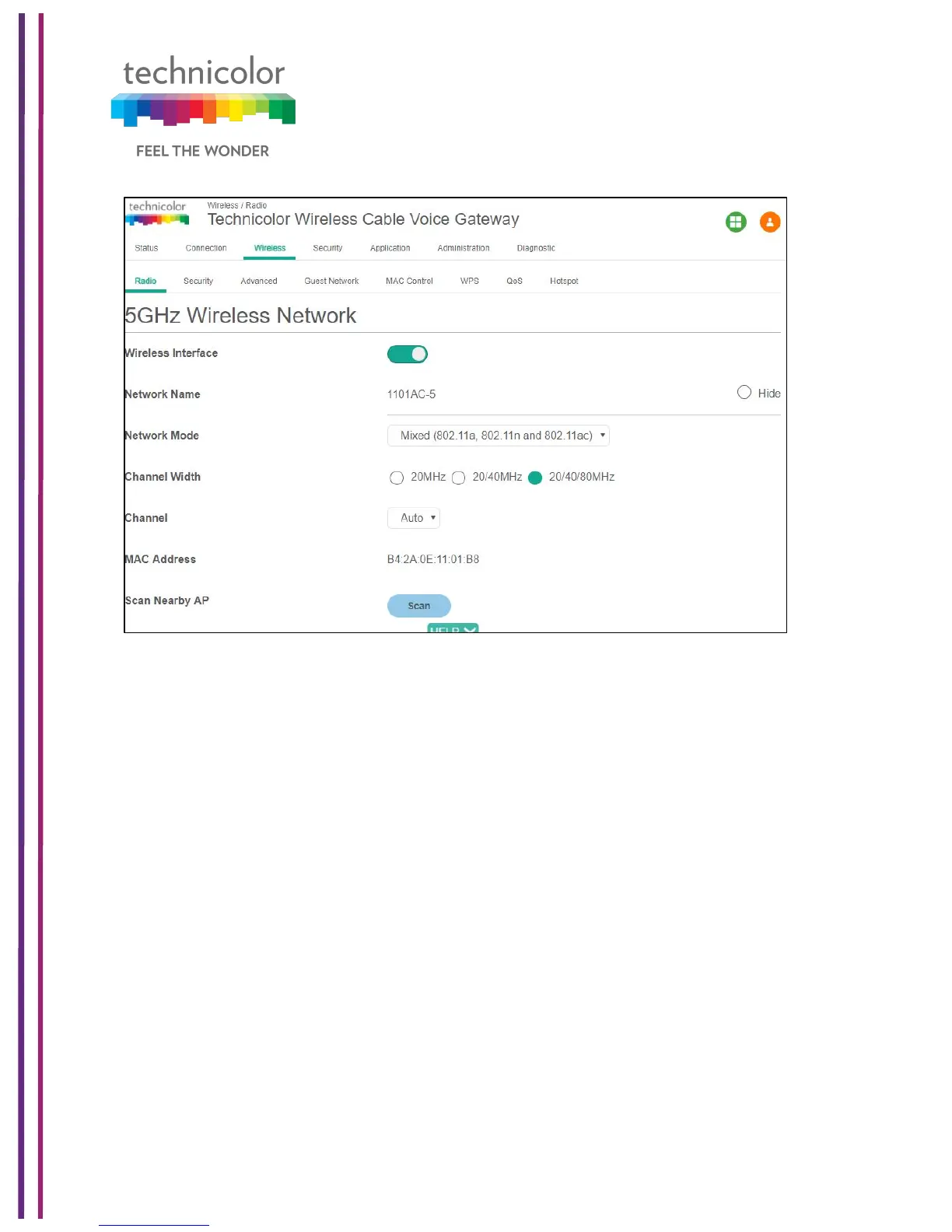This screenshot has height=1232, width=952.
Task: Open the Connection menu tab
Action: [206, 248]
